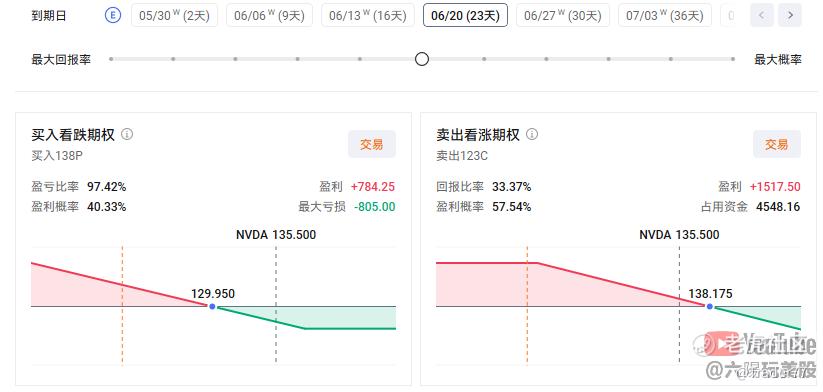Click 交易 button for 卖出看涨期权
This screenshot has height=392, width=823.
click(x=777, y=144)
